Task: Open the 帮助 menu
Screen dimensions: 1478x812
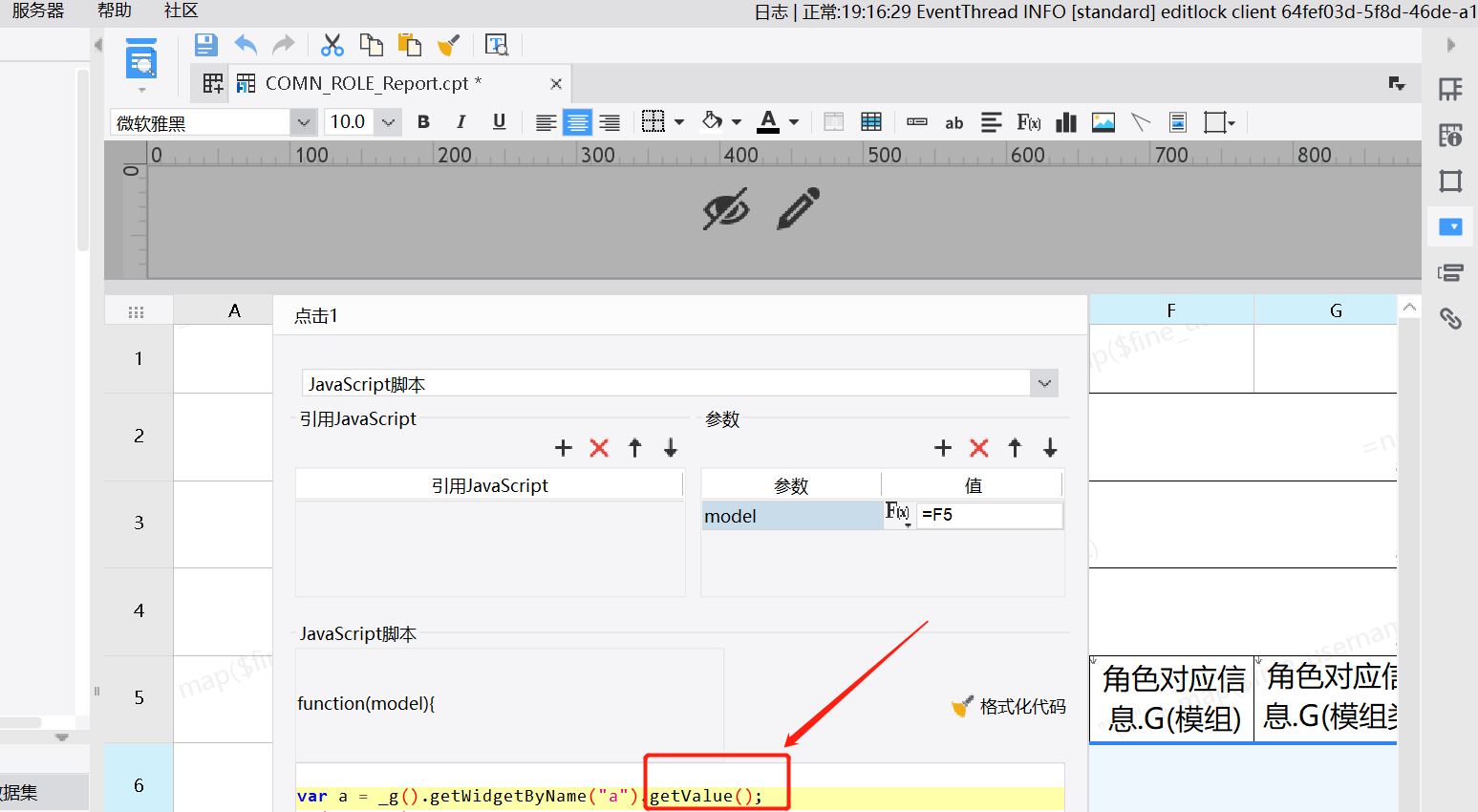Action: click(x=115, y=11)
